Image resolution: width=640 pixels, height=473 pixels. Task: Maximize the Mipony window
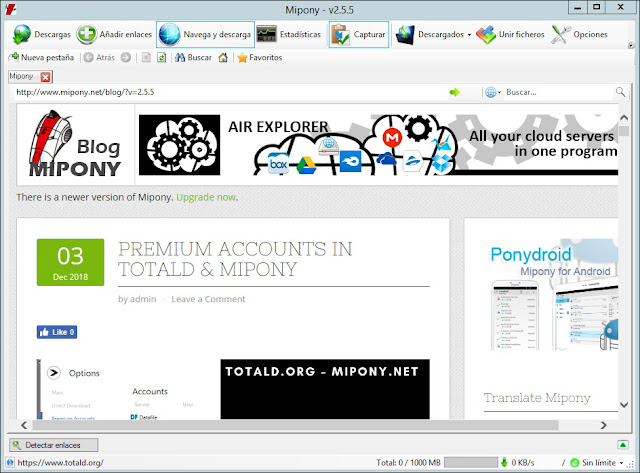[597, 7]
